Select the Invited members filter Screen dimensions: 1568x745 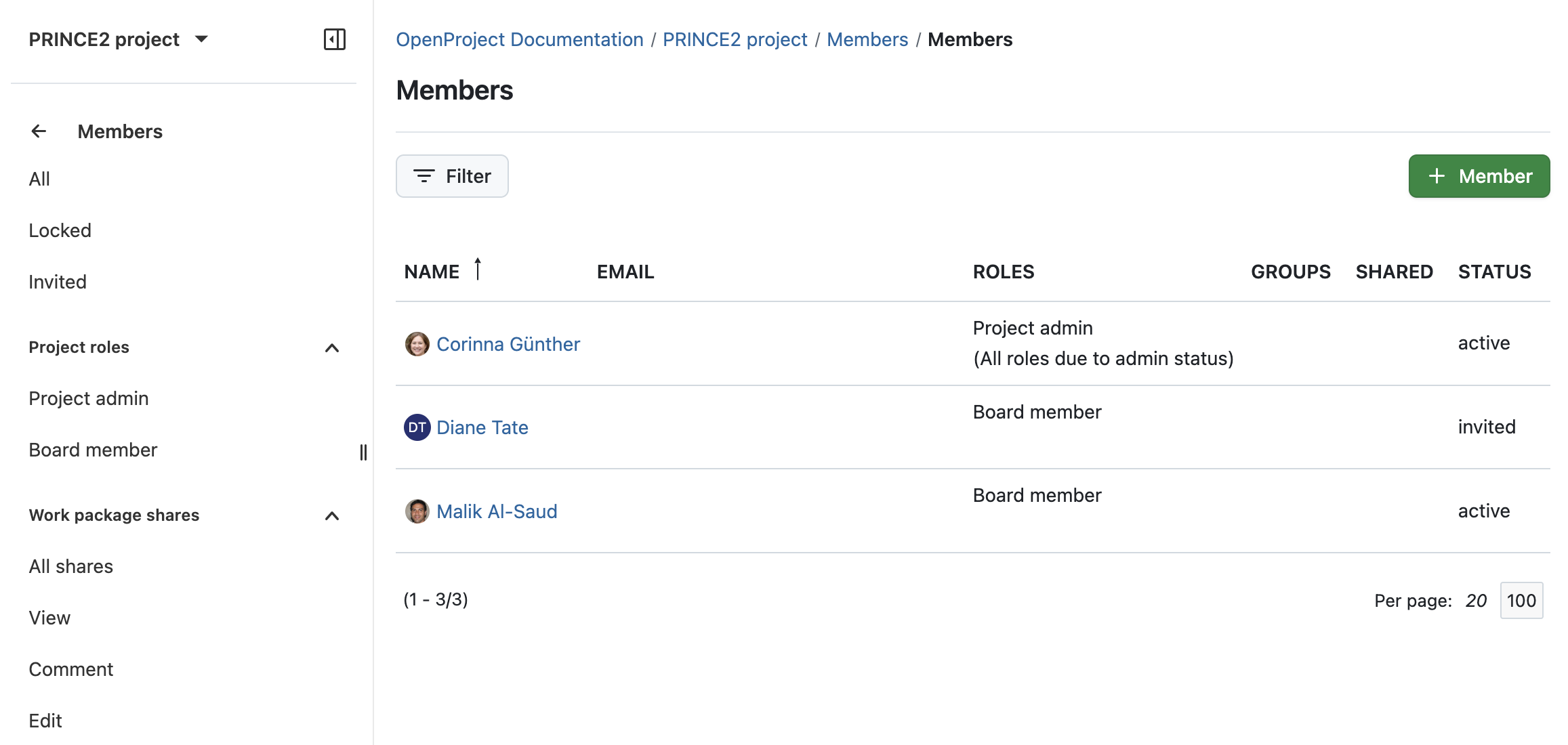pos(58,281)
